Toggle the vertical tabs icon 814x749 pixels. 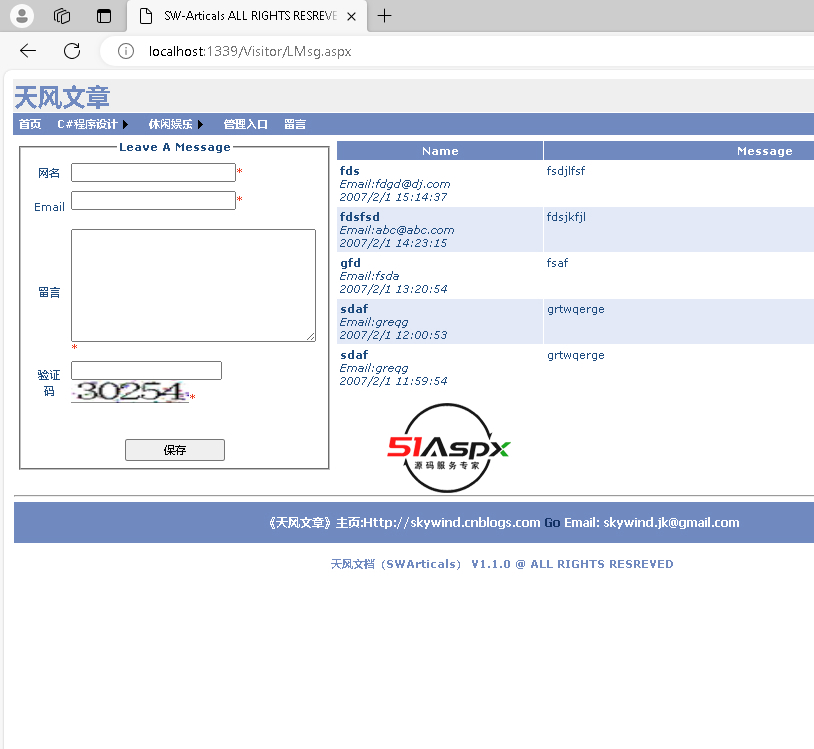[104, 16]
